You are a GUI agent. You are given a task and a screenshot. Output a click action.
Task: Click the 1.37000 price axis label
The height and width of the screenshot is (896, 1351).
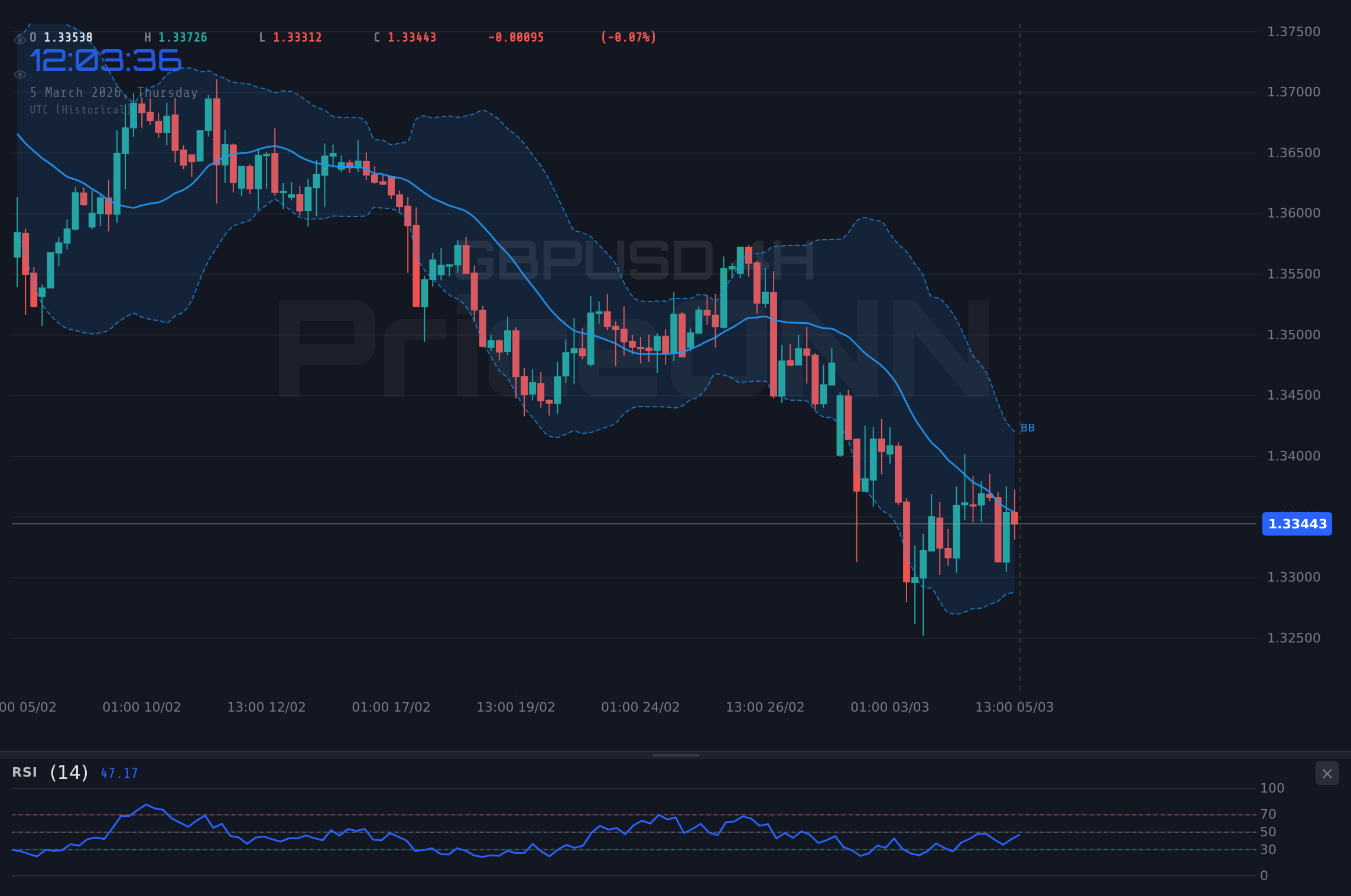pos(1294,92)
